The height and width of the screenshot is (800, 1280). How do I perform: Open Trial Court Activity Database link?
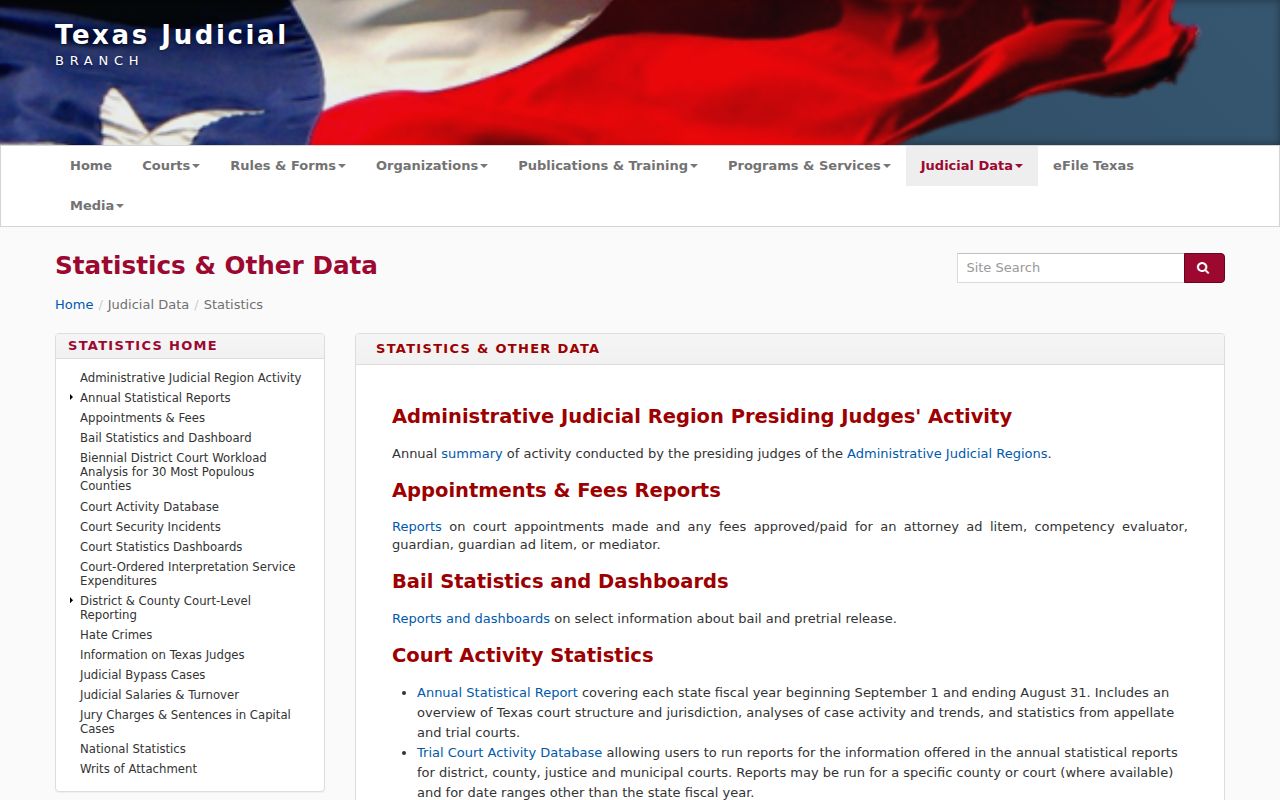[x=510, y=753]
